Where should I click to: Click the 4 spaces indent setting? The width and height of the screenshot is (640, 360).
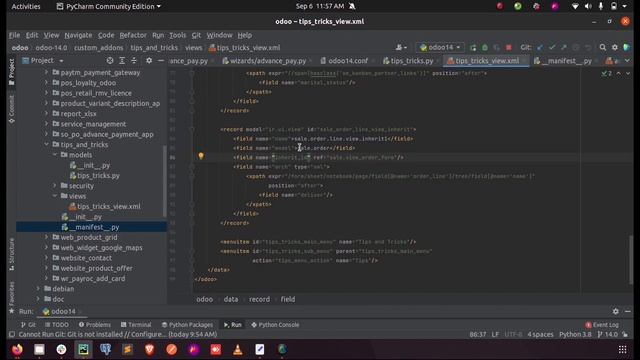pyautogui.click(x=540, y=335)
